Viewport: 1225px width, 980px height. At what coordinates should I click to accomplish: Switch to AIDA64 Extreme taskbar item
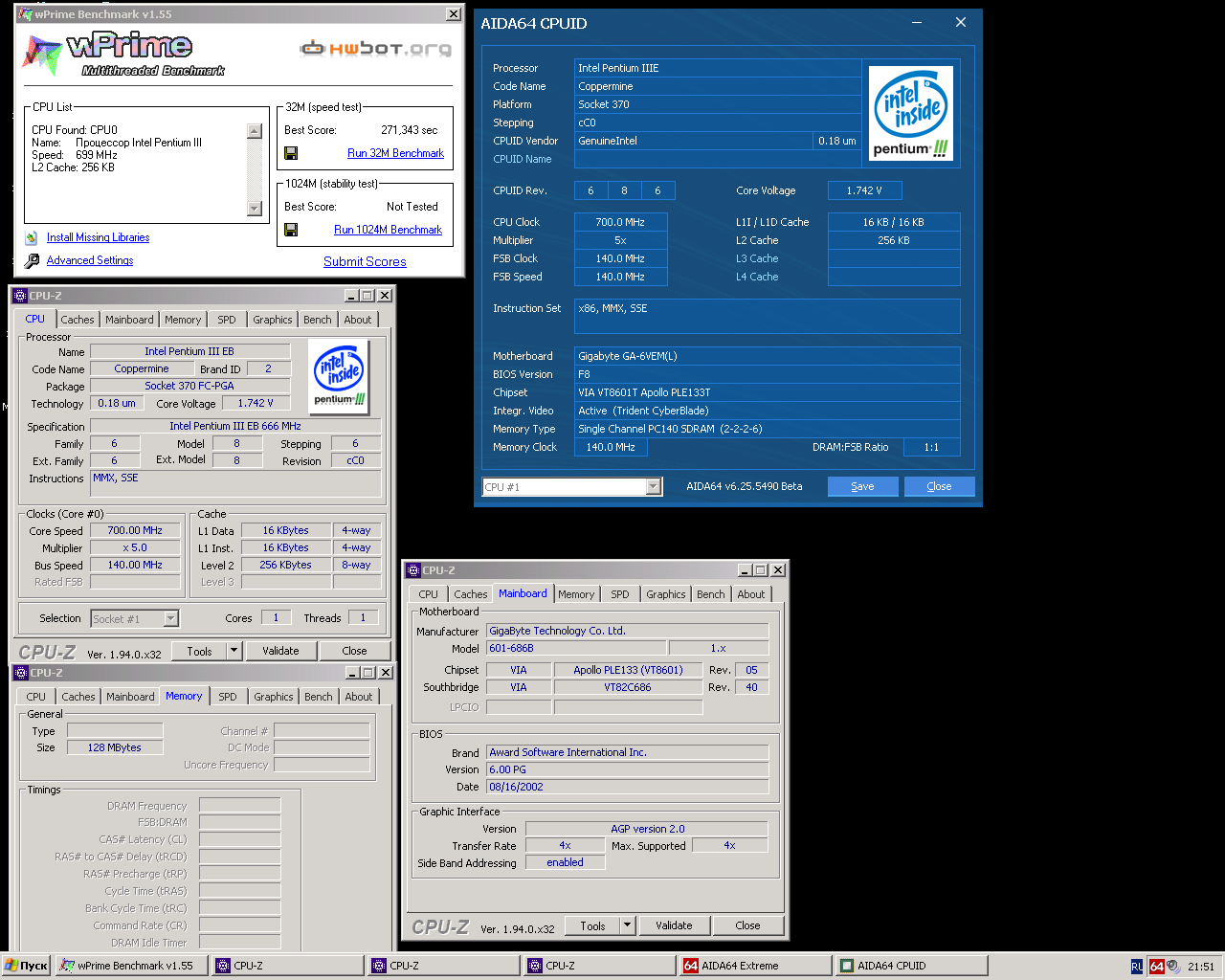click(x=755, y=966)
